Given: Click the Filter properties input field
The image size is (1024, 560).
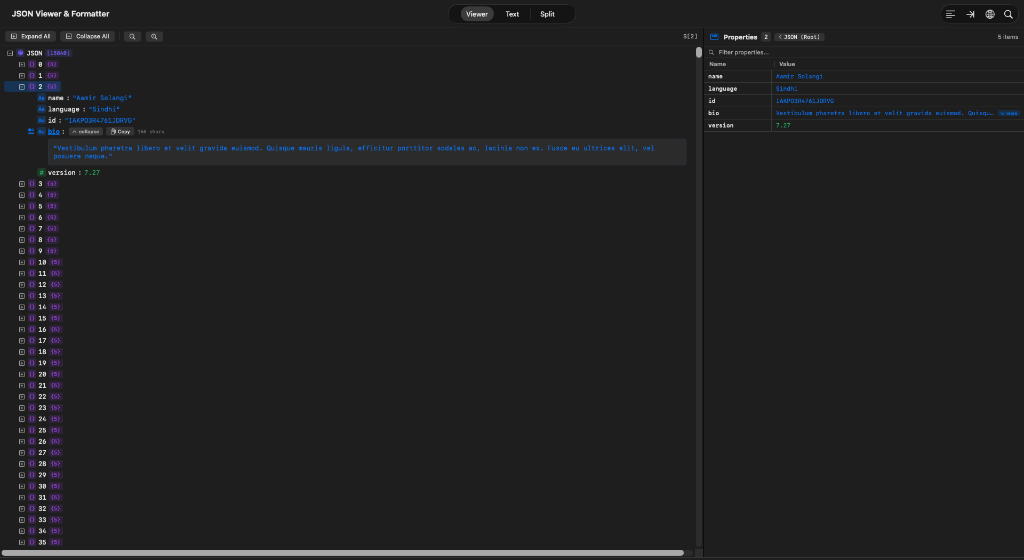Looking at the screenshot, I should (x=863, y=52).
